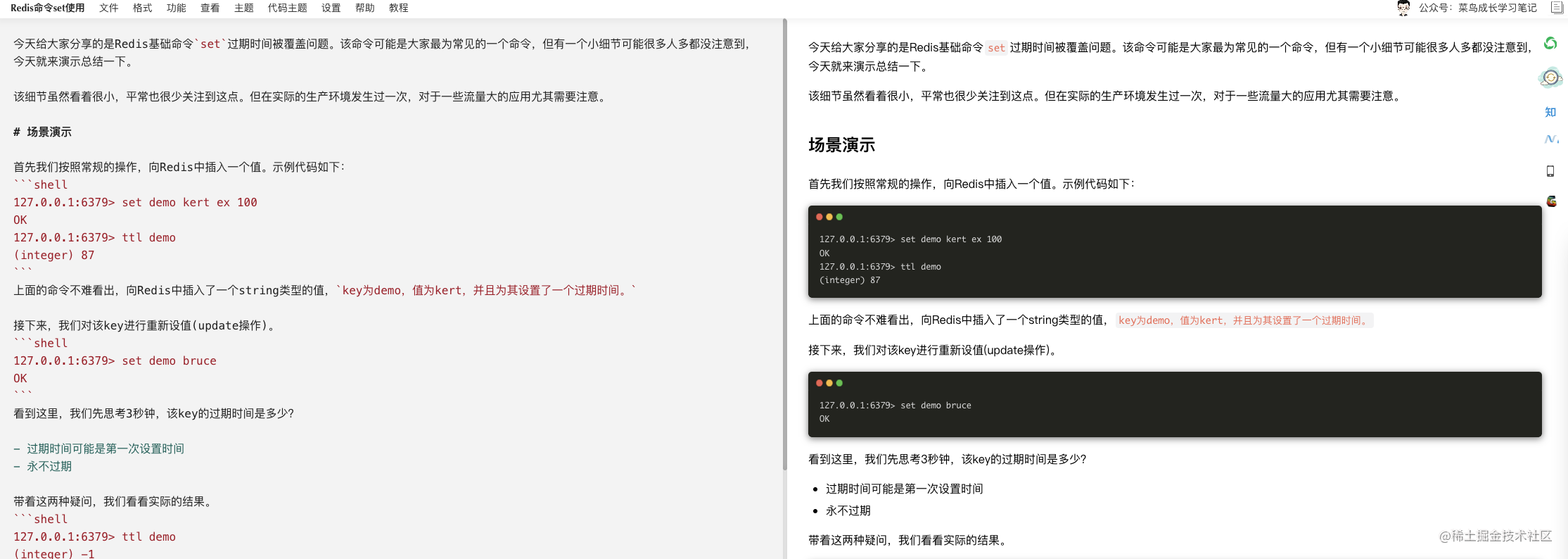
Task: Click '(integer) 87' line in editor
Action: pos(54,255)
